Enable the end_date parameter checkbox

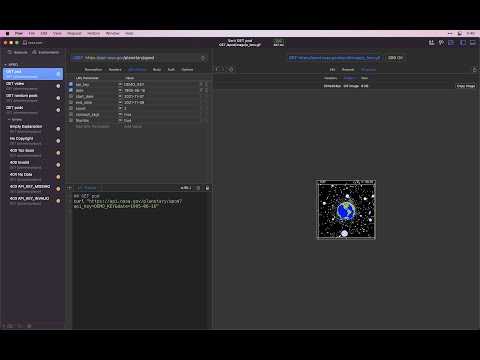(71, 102)
